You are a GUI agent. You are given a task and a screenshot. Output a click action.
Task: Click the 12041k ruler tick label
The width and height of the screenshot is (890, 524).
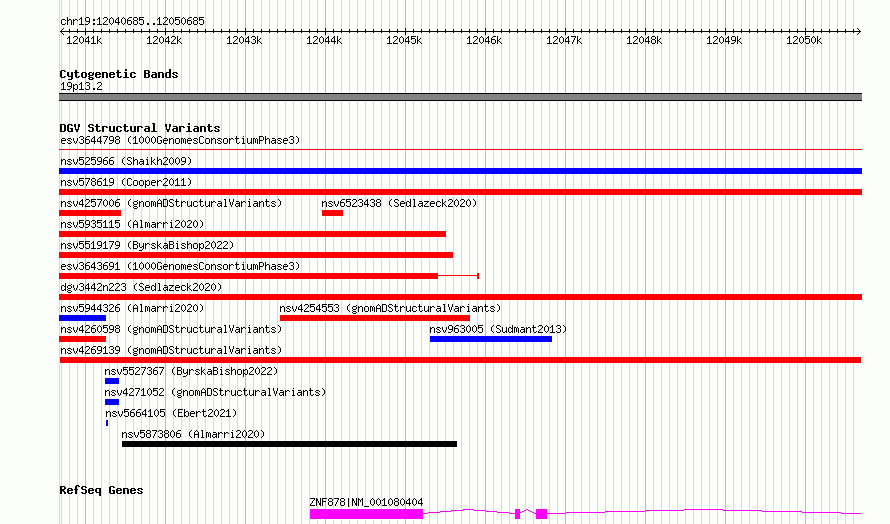point(84,40)
